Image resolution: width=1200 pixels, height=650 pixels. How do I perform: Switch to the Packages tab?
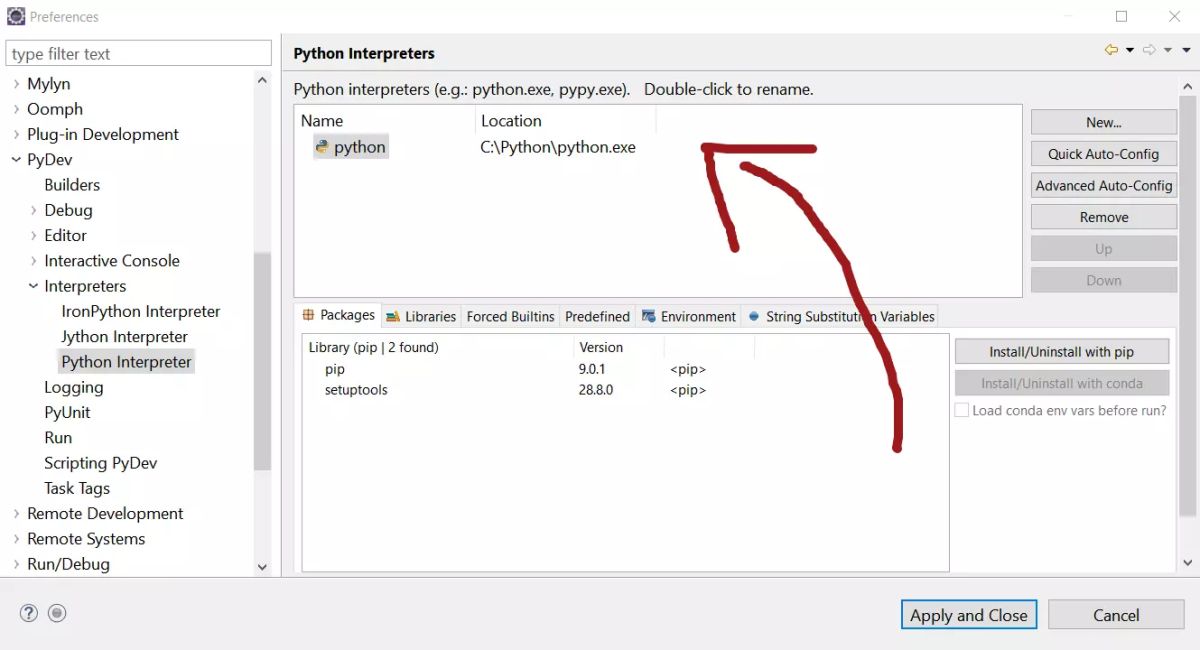[338, 315]
